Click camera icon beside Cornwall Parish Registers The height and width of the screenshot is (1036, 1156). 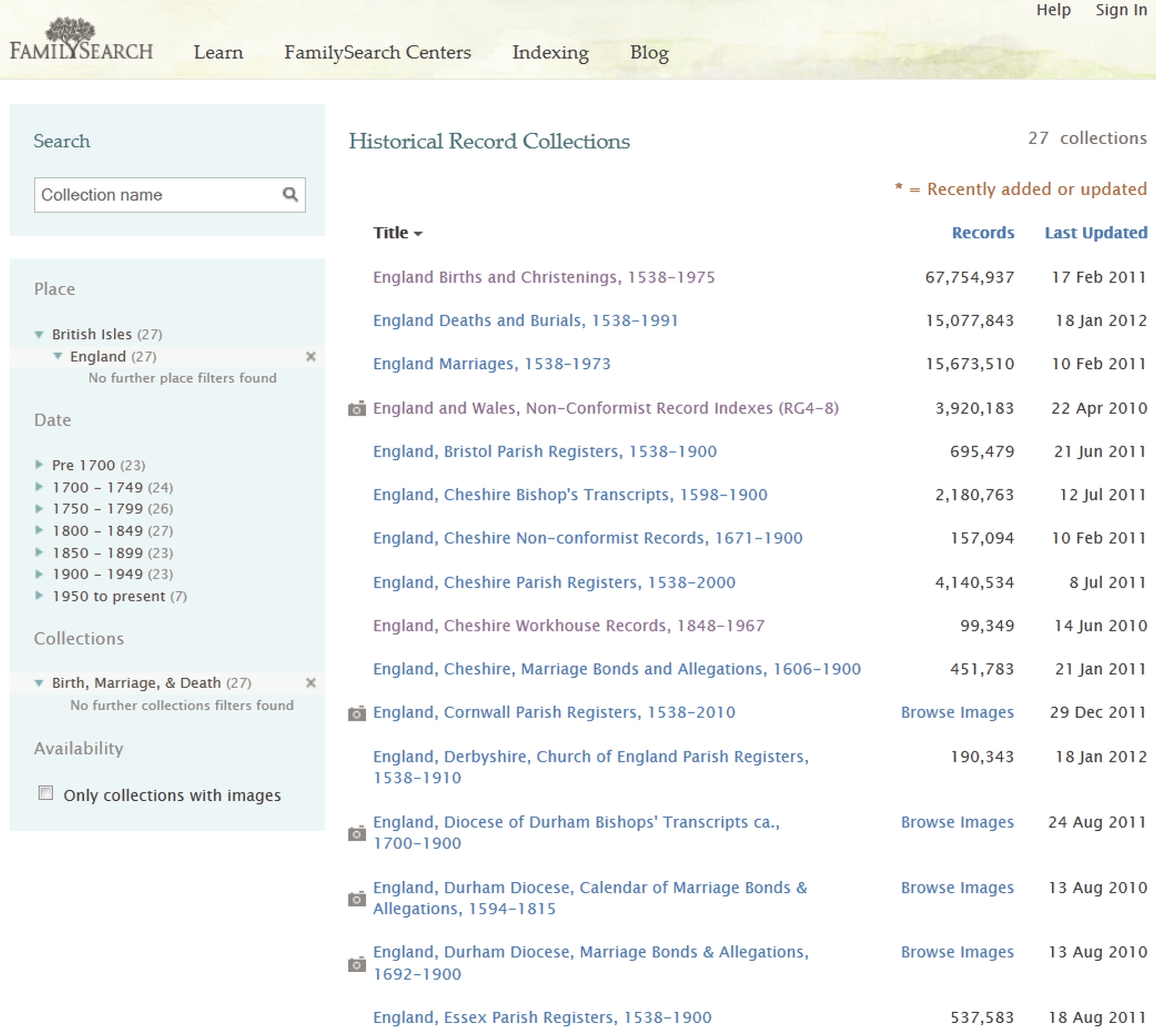point(357,713)
